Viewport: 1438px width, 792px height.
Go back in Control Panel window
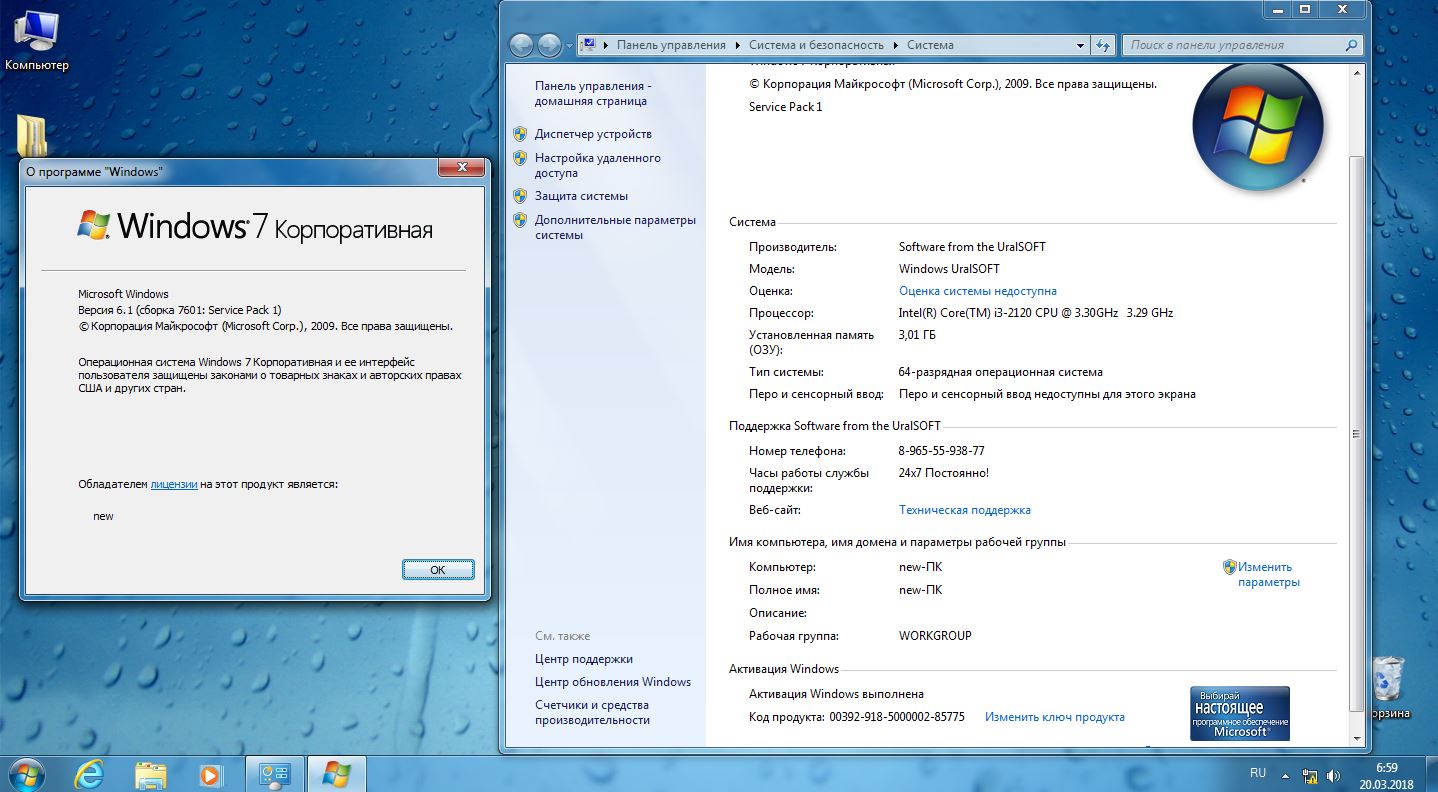521,45
